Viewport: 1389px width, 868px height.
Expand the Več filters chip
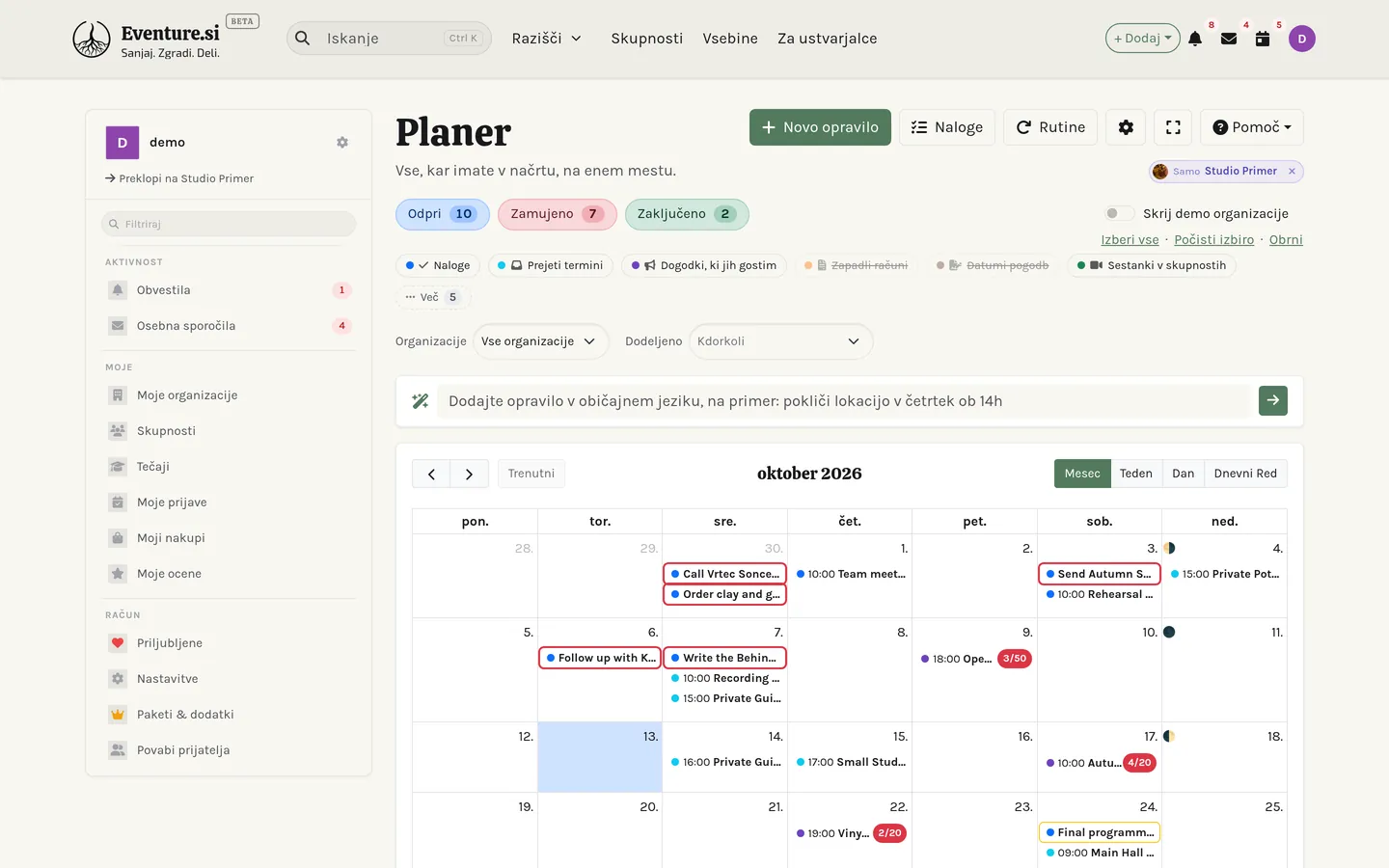[431, 297]
